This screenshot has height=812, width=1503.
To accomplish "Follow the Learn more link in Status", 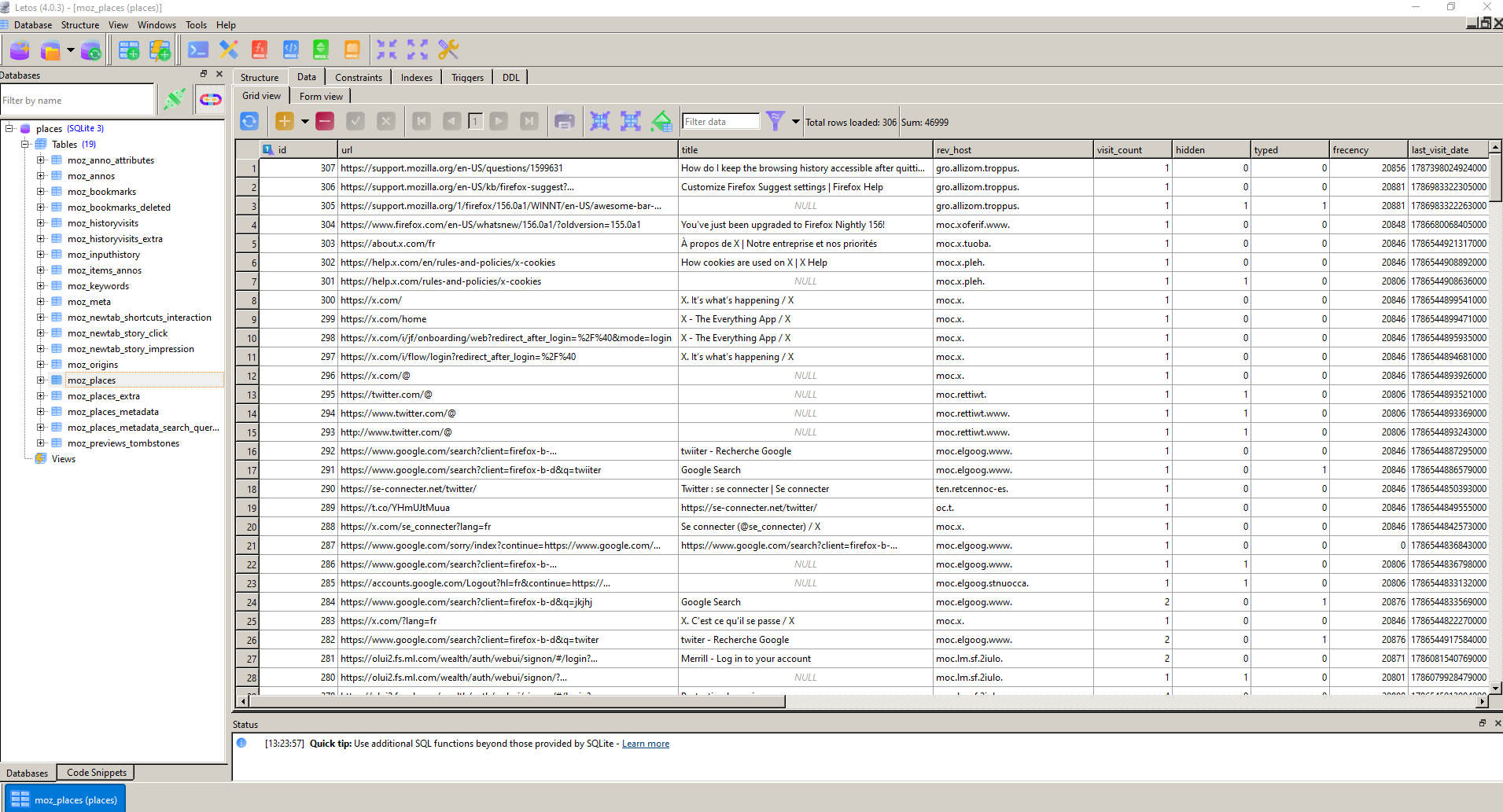I will click(646, 744).
